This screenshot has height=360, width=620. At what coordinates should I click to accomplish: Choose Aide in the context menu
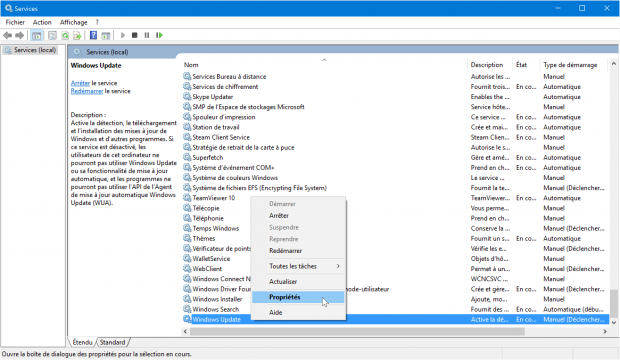(x=299, y=313)
